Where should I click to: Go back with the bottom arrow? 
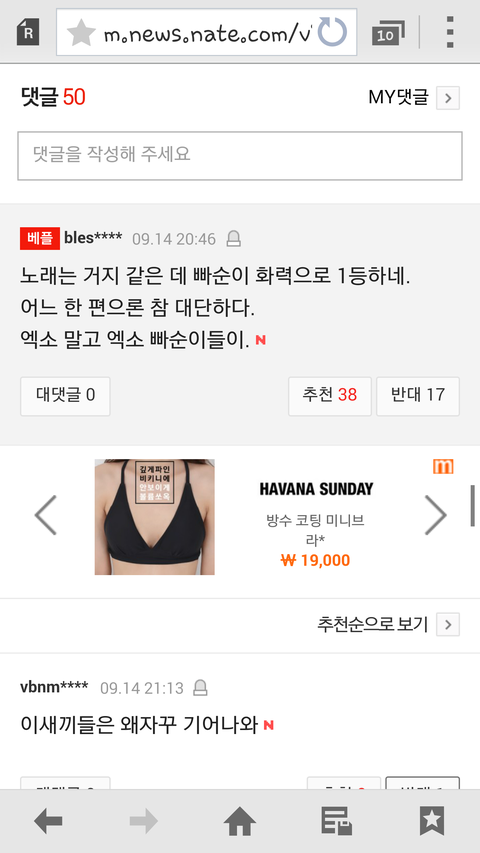(48, 821)
